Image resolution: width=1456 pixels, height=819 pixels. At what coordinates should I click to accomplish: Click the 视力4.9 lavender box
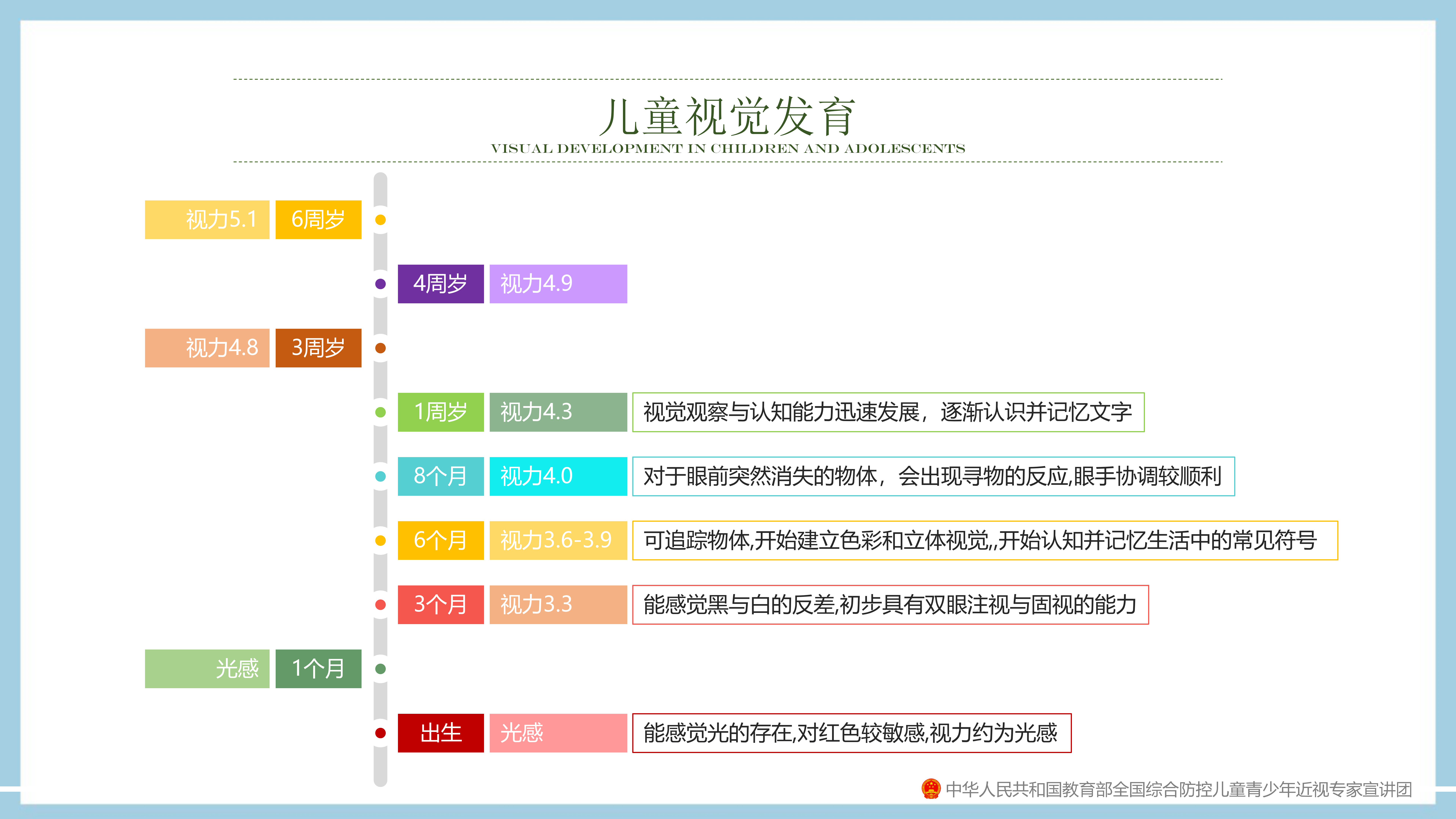(558, 284)
